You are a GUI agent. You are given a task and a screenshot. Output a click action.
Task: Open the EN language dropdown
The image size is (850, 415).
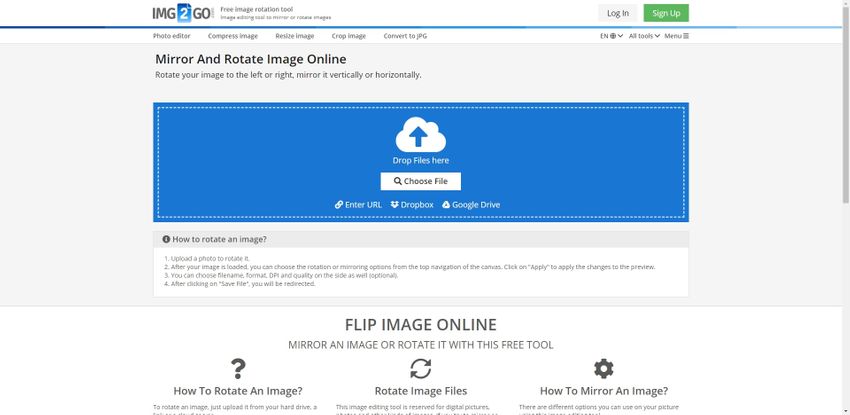click(611, 36)
